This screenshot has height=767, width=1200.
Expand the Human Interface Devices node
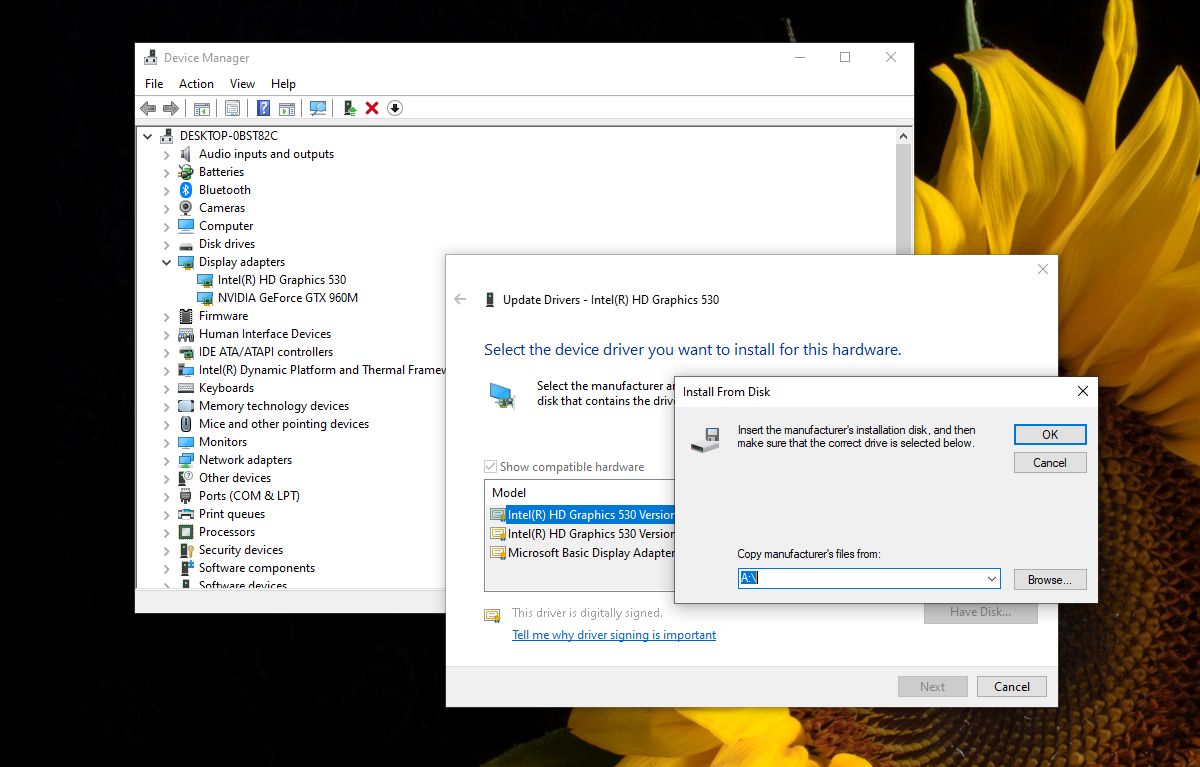click(x=167, y=334)
